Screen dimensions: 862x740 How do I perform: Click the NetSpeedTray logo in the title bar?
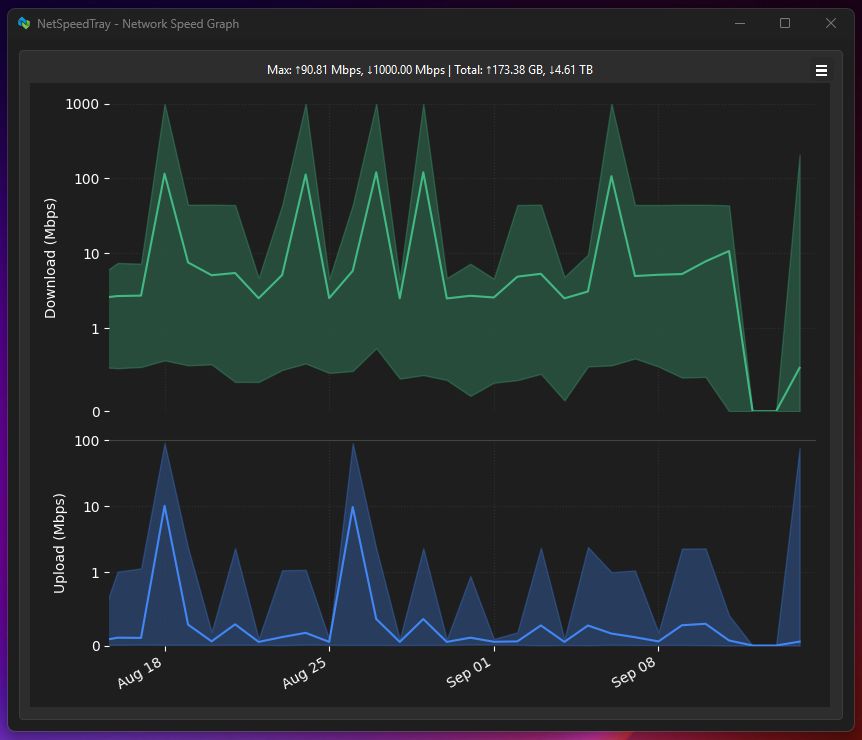coord(22,23)
